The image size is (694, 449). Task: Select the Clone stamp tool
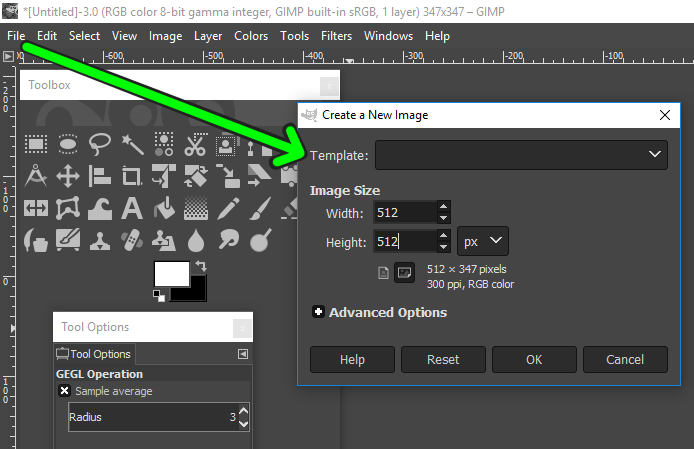[x=100, y=240]
